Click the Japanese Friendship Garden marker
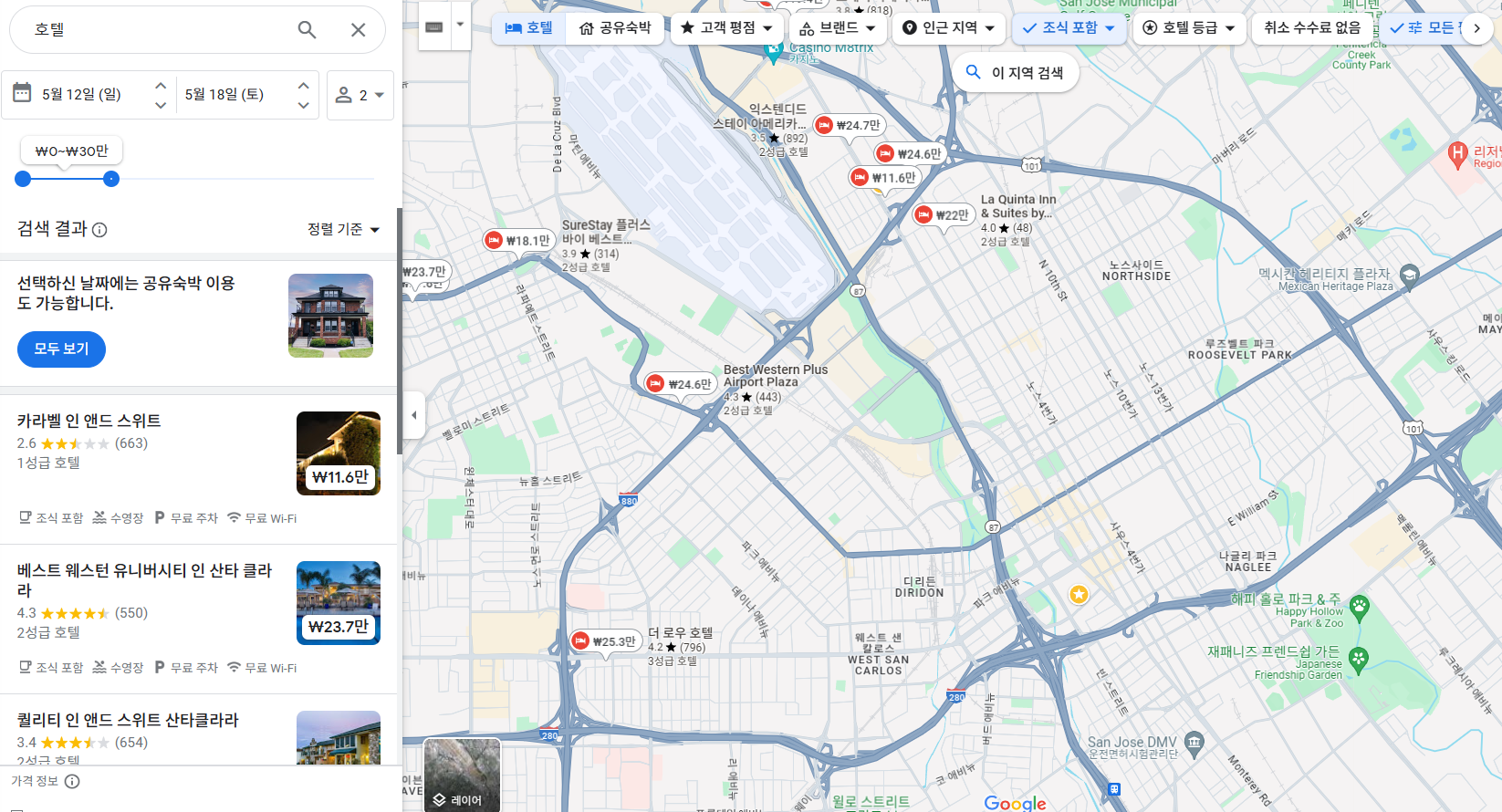This screenshot has width=1502, height=812. [x=1359, y=660]
